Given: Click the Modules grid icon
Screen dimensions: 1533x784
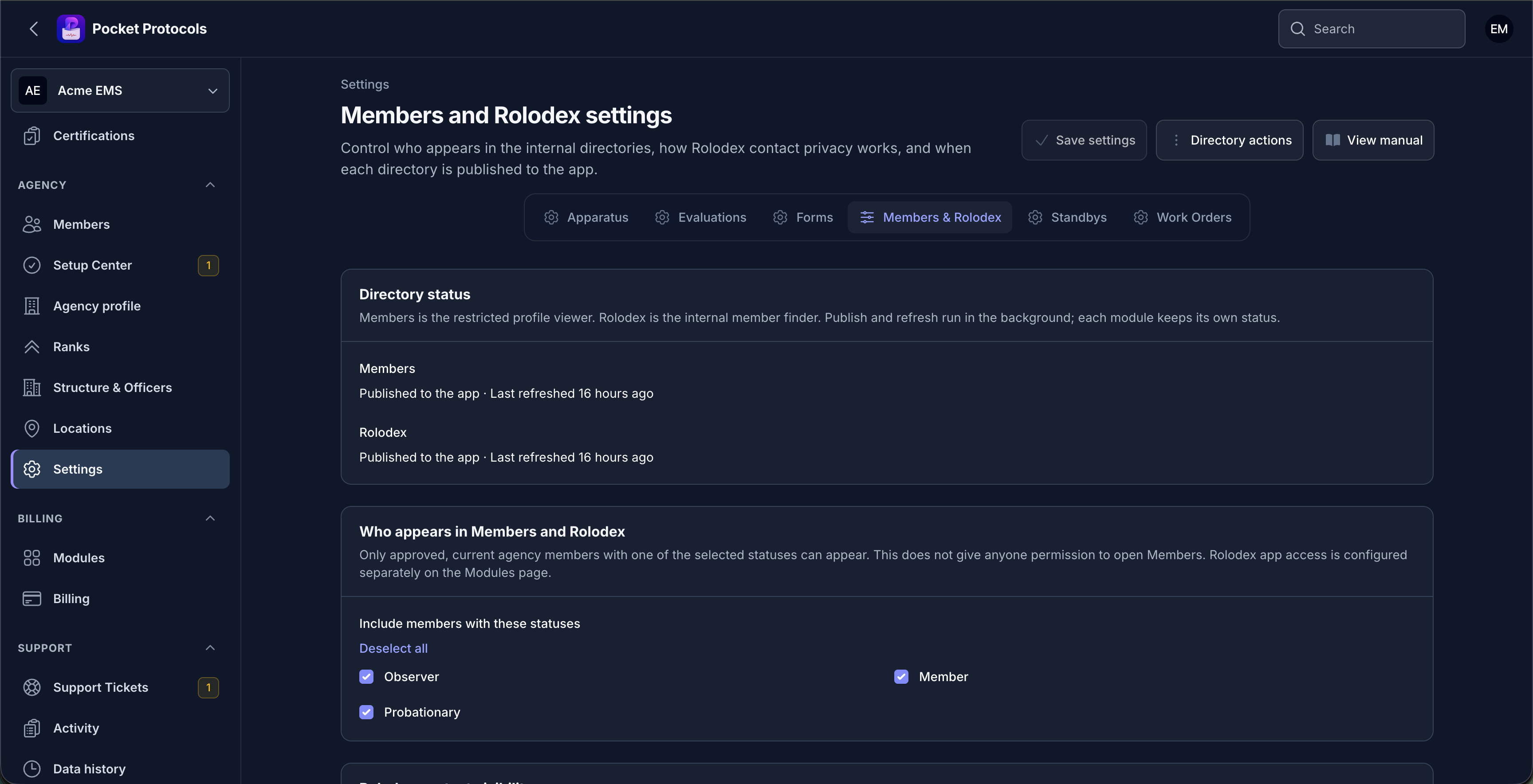Looking at the screenshot, I should point(31,558).
